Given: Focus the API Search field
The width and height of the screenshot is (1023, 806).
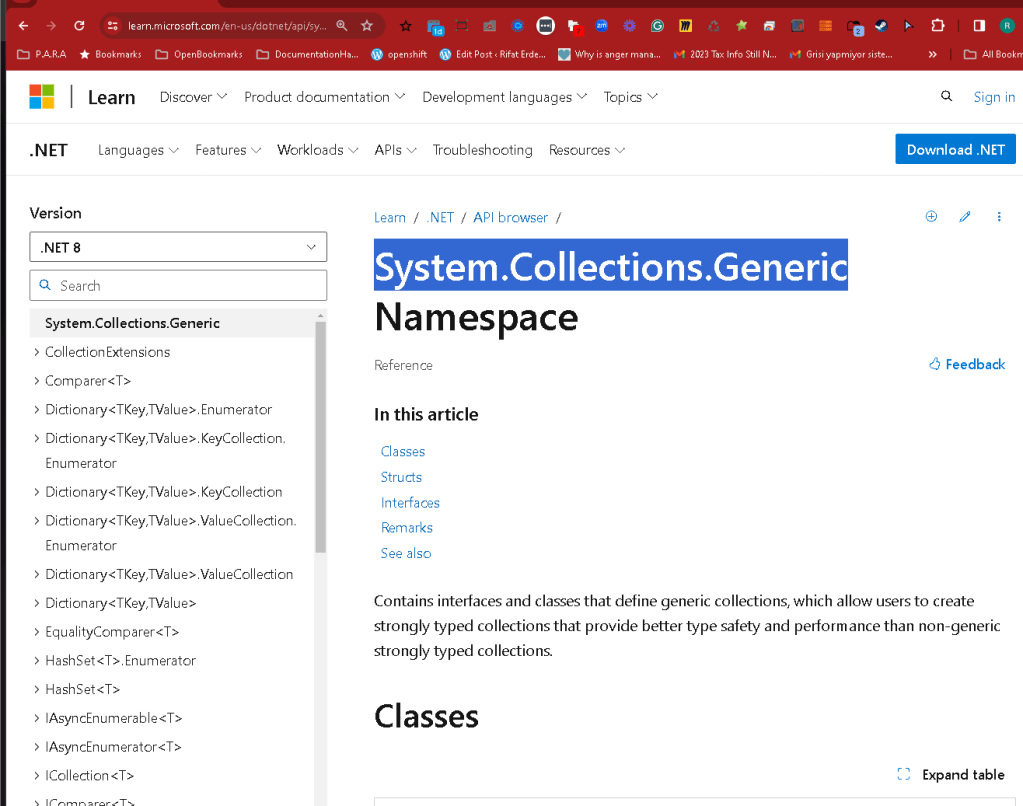Looking at the screenshot, I should click(178, 285).
